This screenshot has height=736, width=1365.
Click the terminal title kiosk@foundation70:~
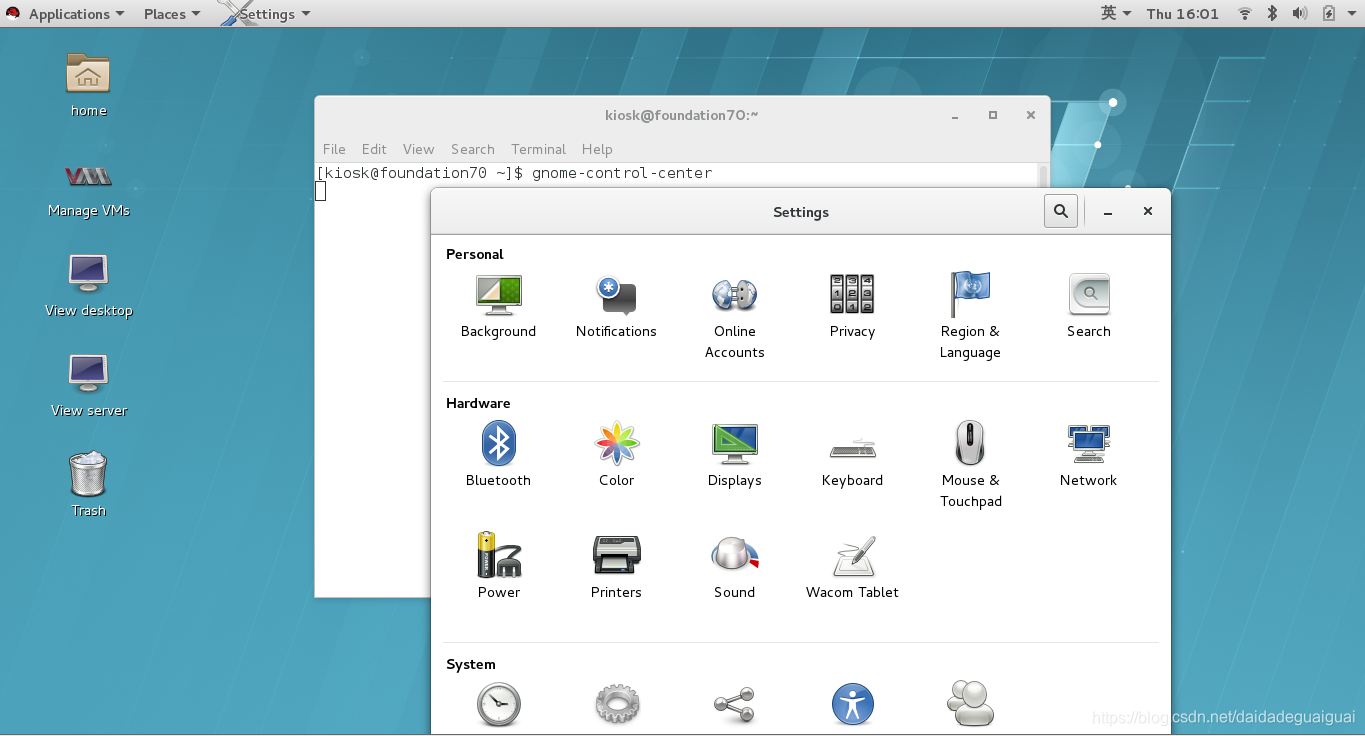pos(682,115)
